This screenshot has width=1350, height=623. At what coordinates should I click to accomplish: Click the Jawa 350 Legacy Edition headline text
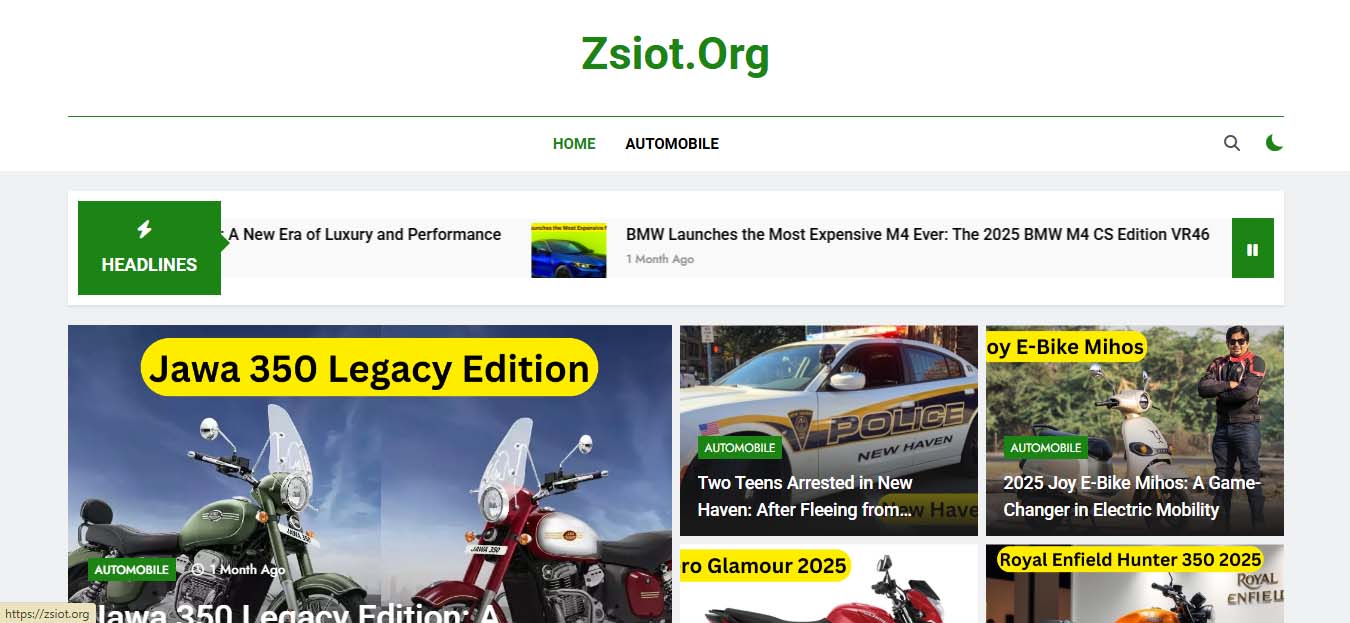(x=297, y=613)
